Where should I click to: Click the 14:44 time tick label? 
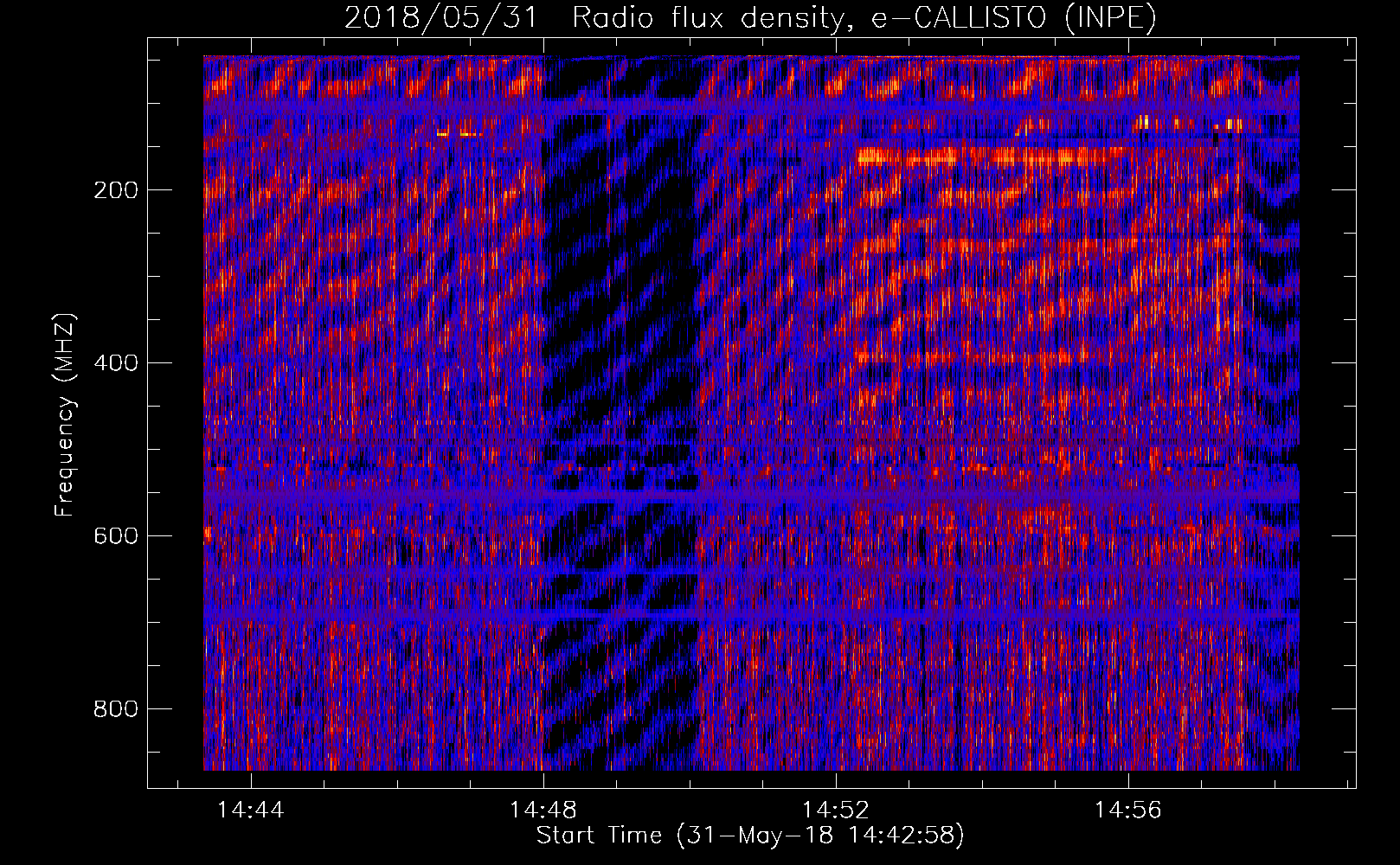click(x=250, y=811)
